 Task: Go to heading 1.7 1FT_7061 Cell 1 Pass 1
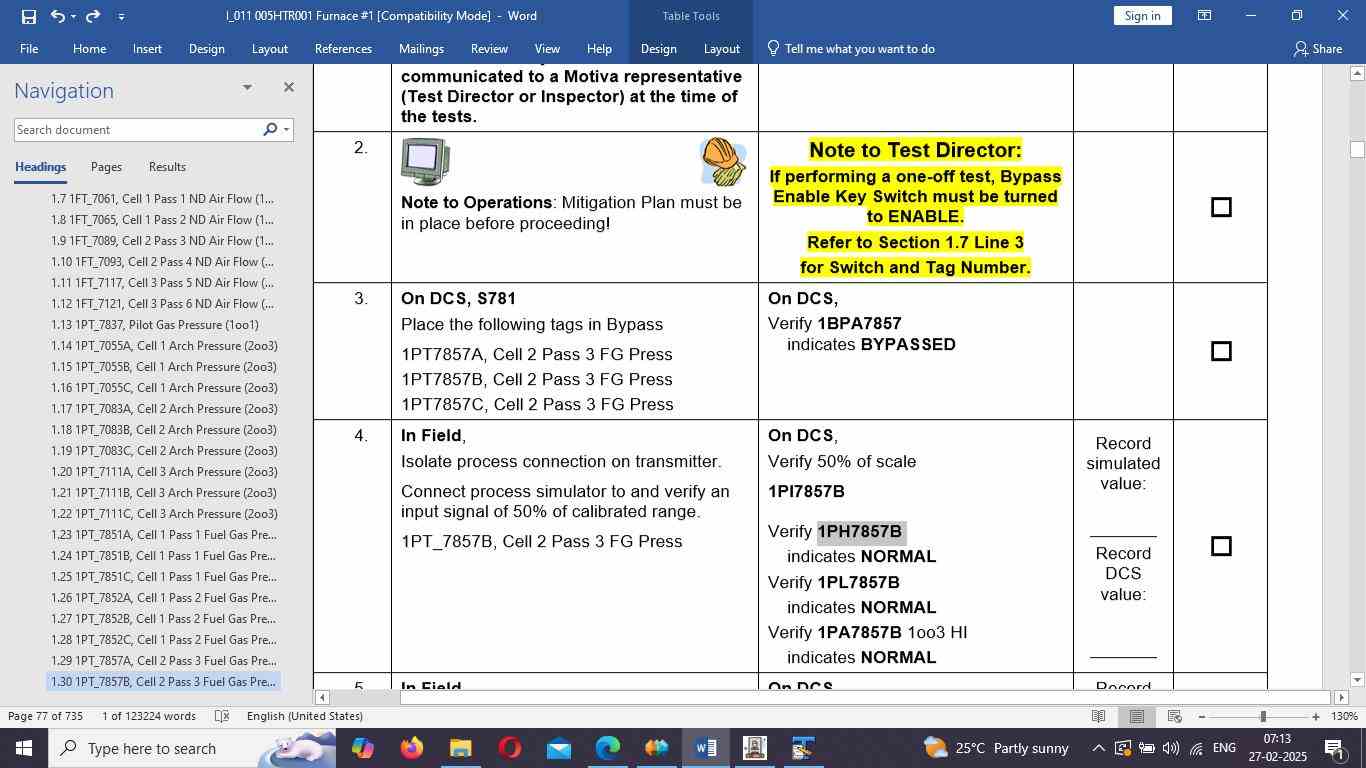tap(162, 199)
